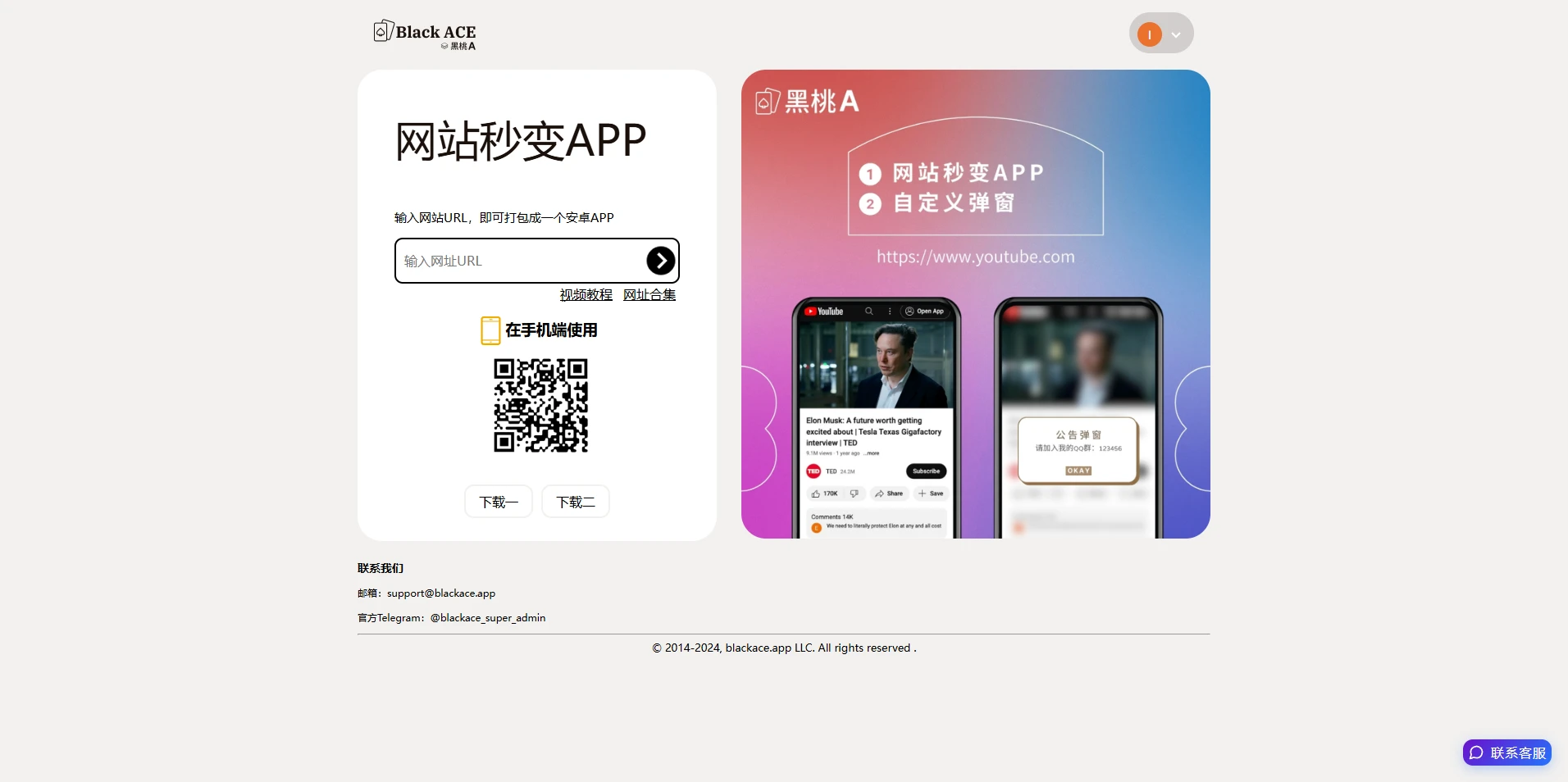
Task: Click the 联系客服 support button
Action: [x=1506, y=752]
